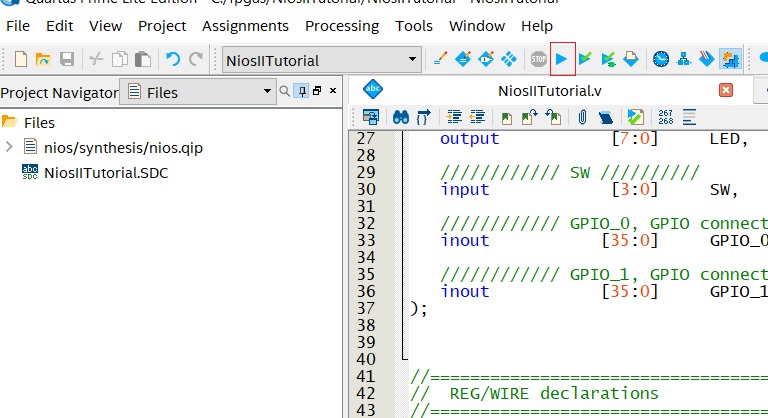
Task: Click the 'REG/WIRE declarations' comment text
Action: (554, 393)
